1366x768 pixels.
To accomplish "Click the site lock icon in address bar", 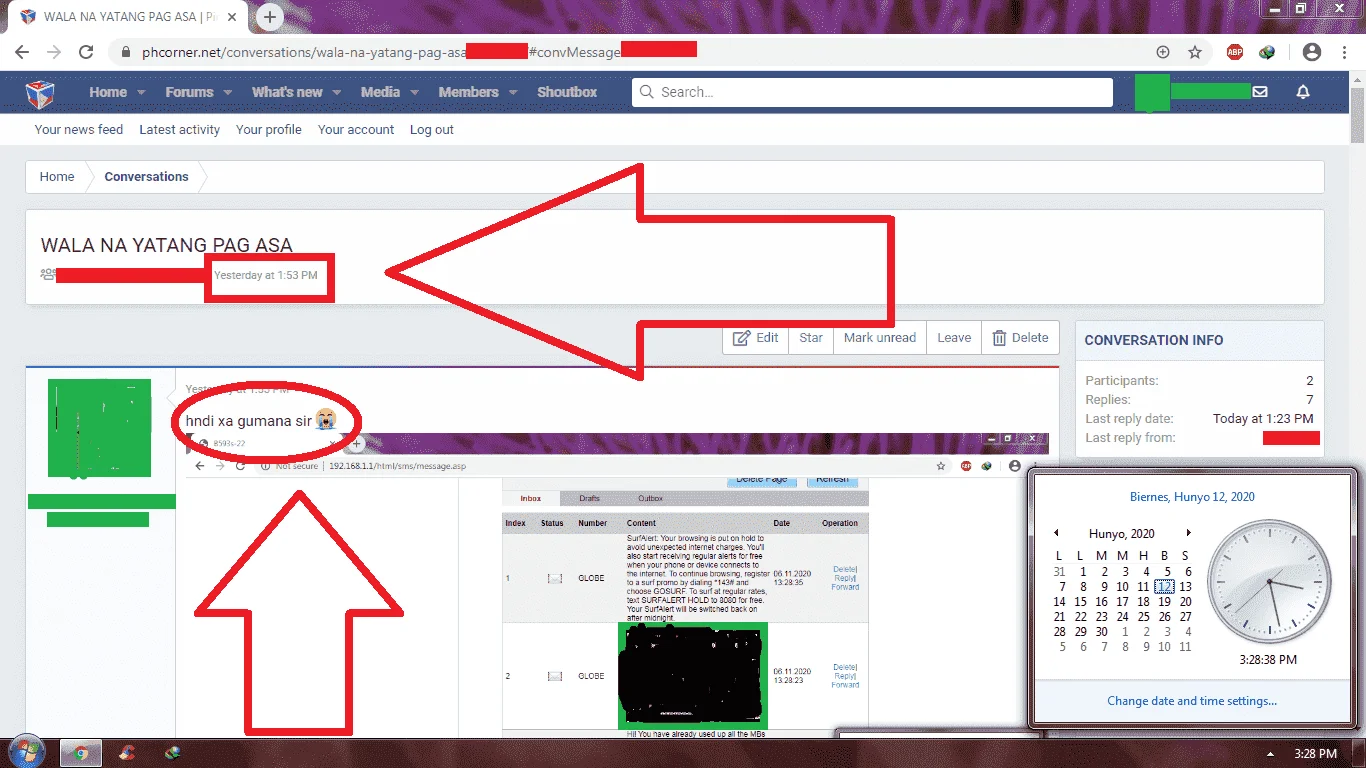I will click(125, 52).
